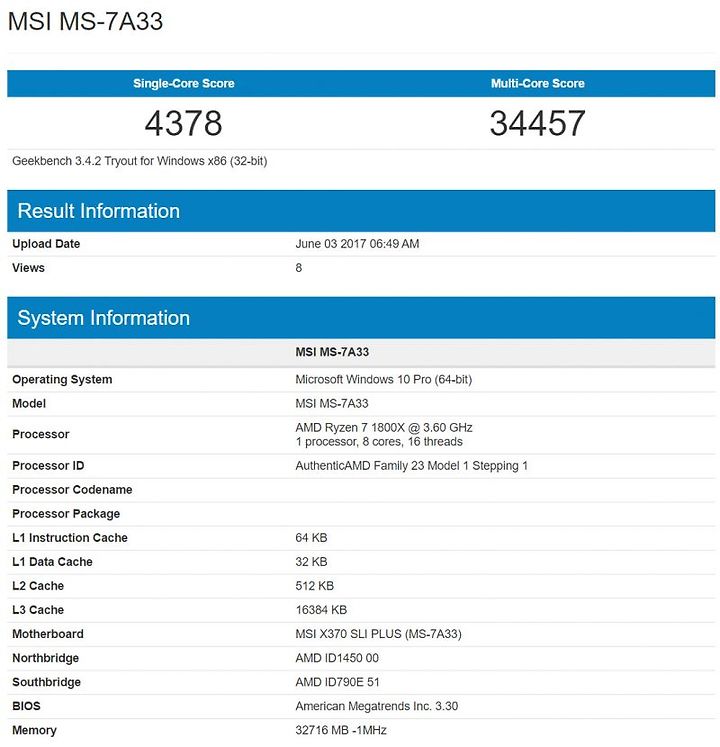The width and height of the screenshot is (720, 747).
Task: Click the MSI MS-7A33 page title
Action: [85, 21]
